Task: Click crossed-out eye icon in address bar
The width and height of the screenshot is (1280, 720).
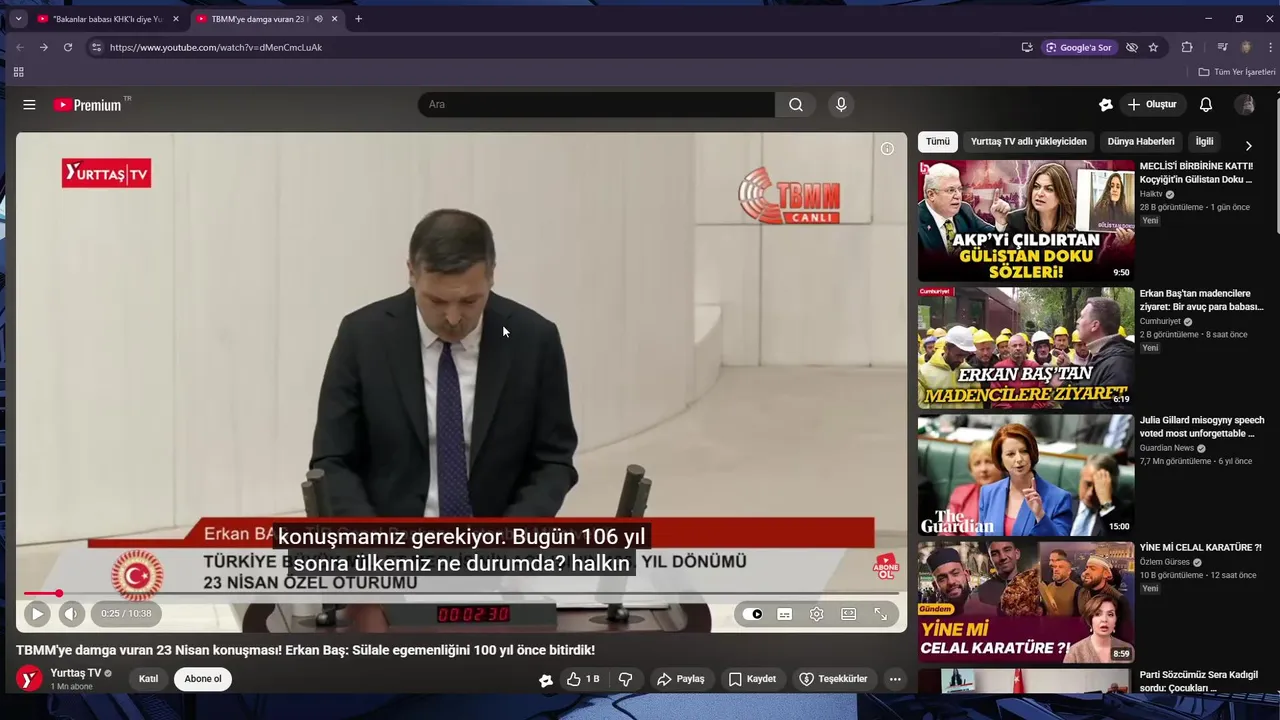Action: pos(1132,47)
